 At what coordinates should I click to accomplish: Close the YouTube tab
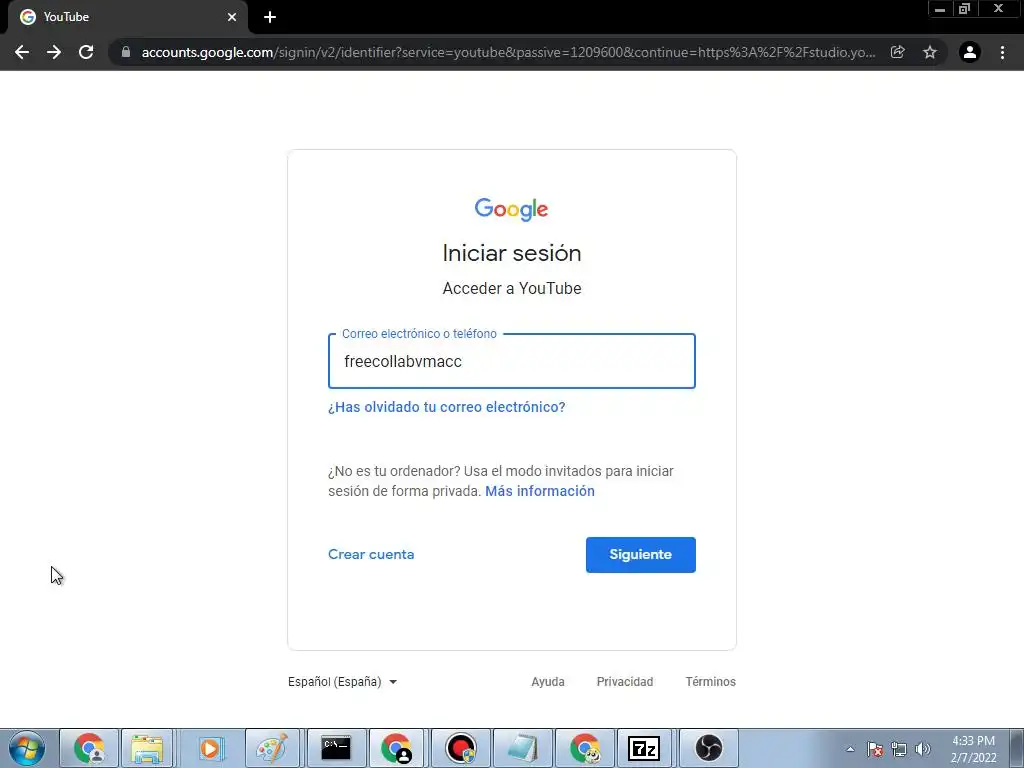pos(232,17)
